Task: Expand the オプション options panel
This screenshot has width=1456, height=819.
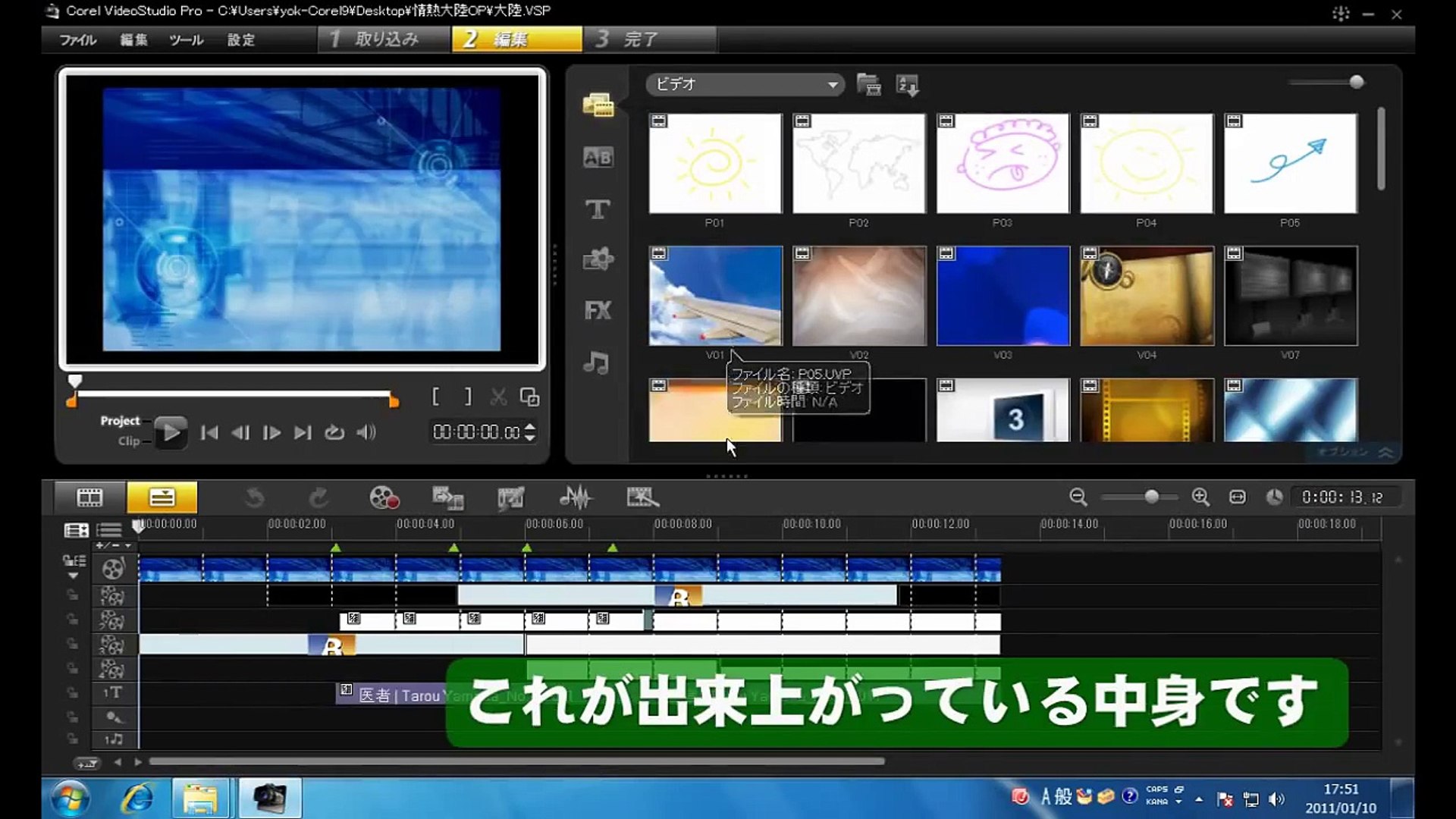Action: 1355,452
